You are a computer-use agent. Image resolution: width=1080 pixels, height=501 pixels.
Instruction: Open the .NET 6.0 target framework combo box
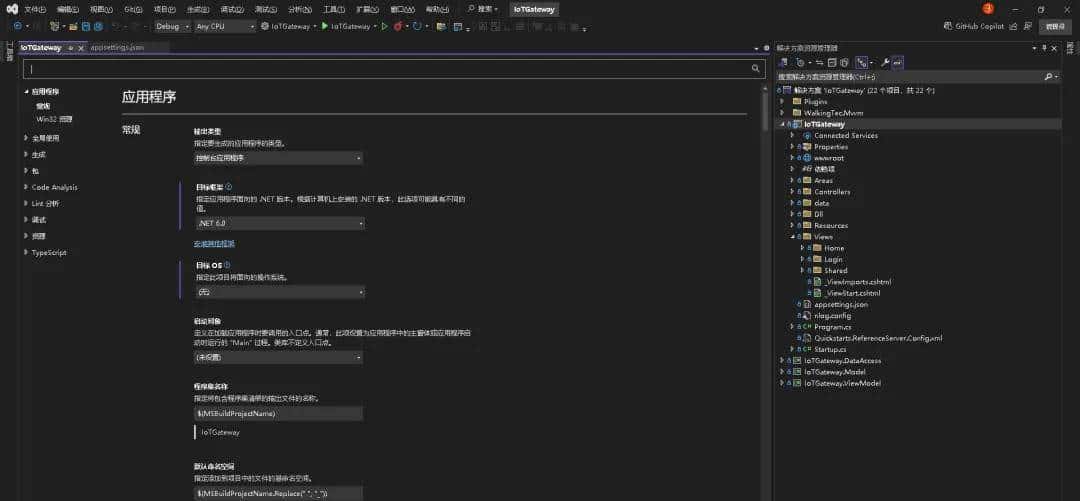tap(280, 223)
